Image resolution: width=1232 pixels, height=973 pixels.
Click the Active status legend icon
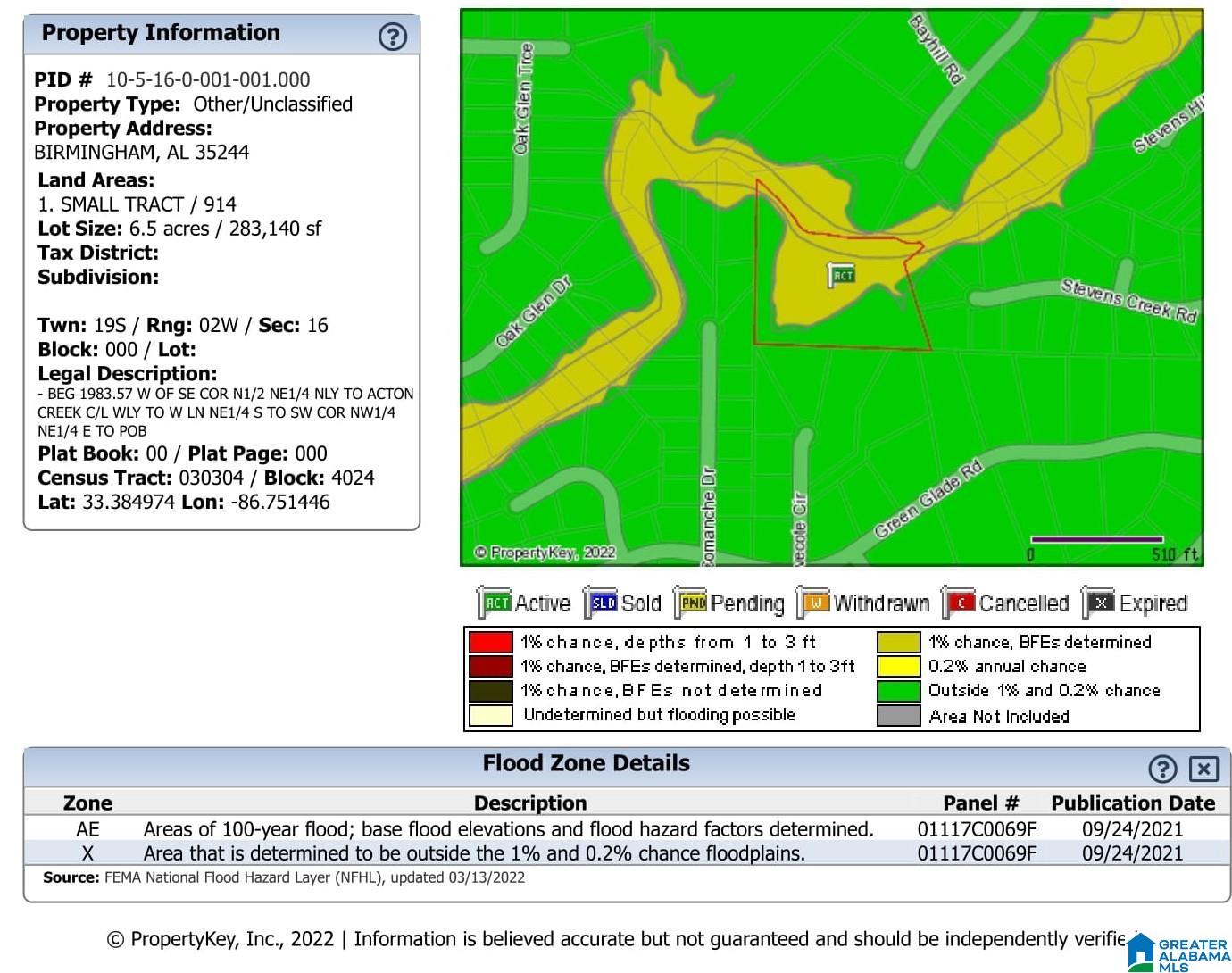click(x=495, y=603)
